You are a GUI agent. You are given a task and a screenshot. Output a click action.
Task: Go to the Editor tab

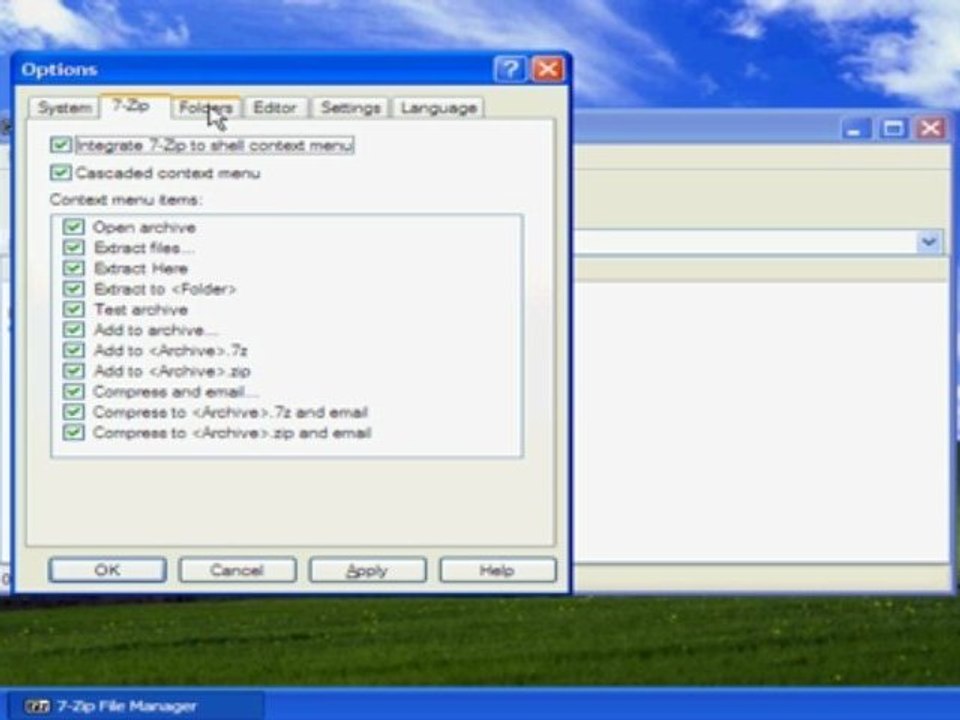pos(275,108)
